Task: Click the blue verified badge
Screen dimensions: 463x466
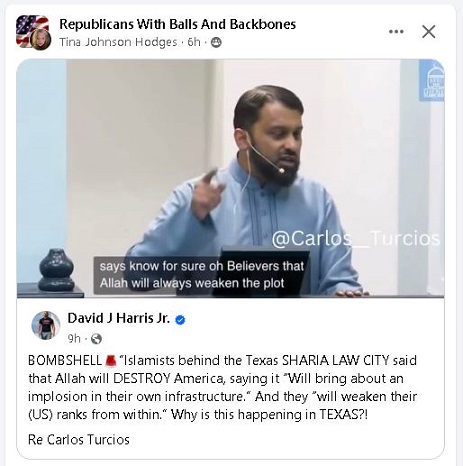Action: pyautogui.click(x=180, y=320)
